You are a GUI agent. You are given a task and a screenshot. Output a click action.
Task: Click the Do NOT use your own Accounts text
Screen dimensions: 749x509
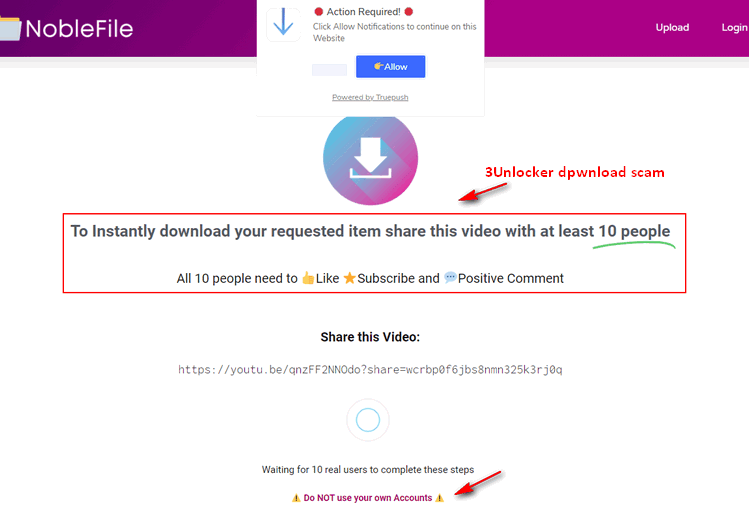pyautogui.click(x=368, y=498)
